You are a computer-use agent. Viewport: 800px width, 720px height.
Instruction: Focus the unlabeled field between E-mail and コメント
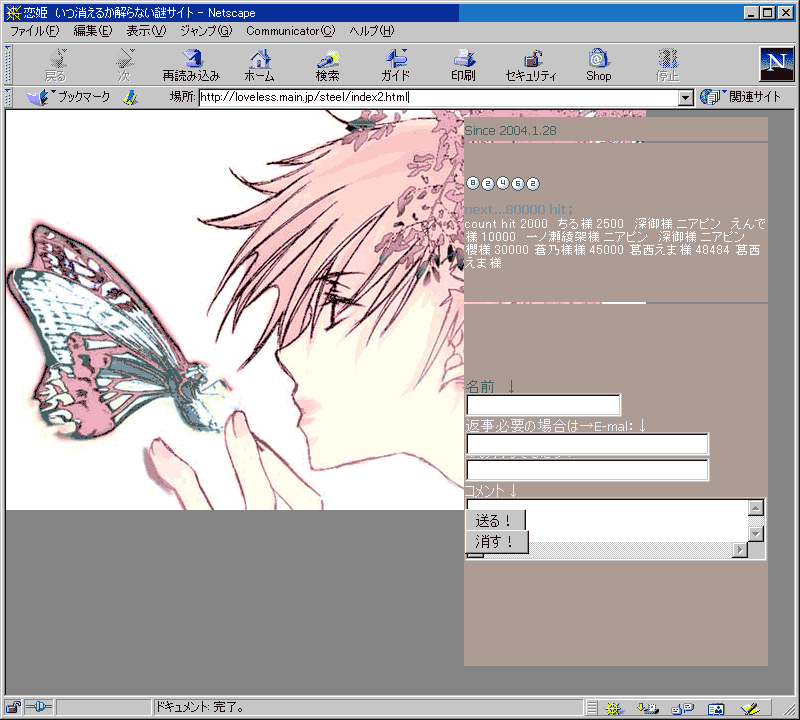coord(587,470)
